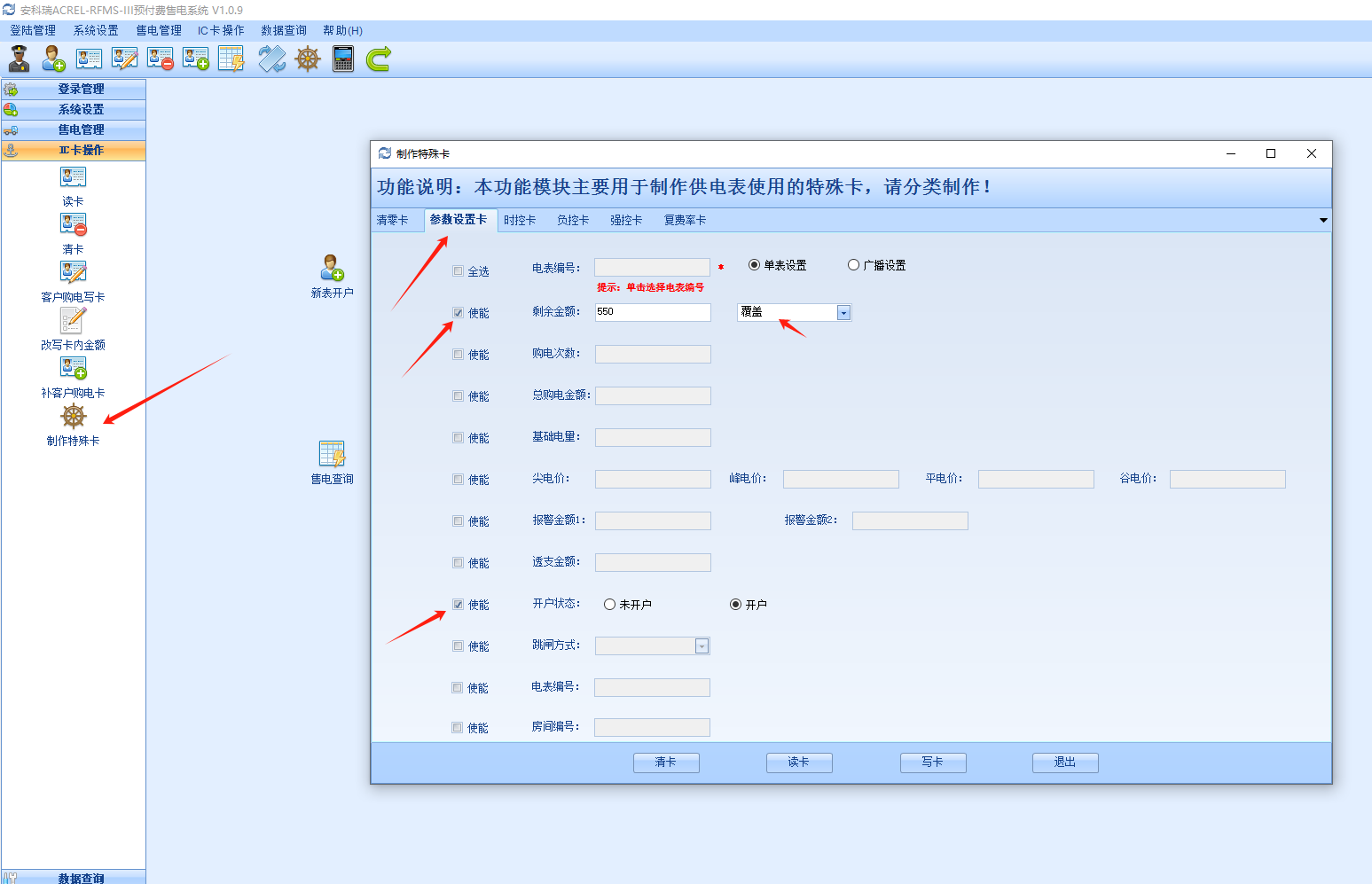
Task: Open 补客户购电卡 in the sidebar
Action: pos(73,369)
